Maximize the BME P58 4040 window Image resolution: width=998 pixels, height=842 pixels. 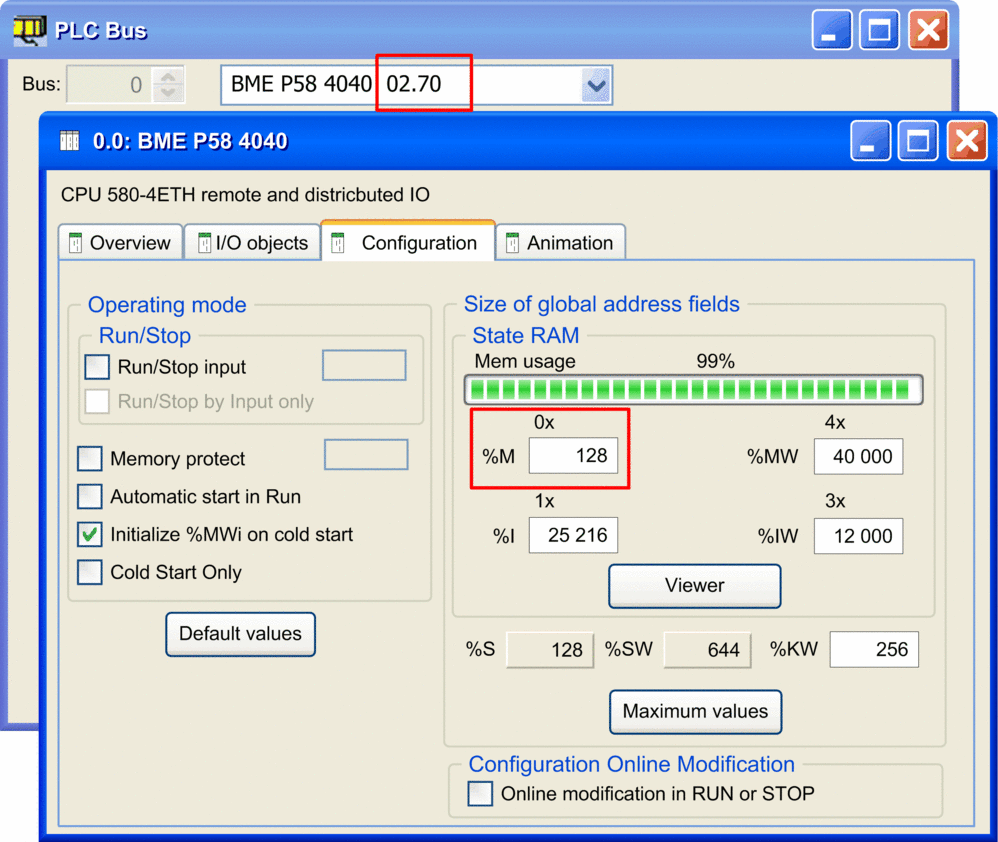click(917, 141)
